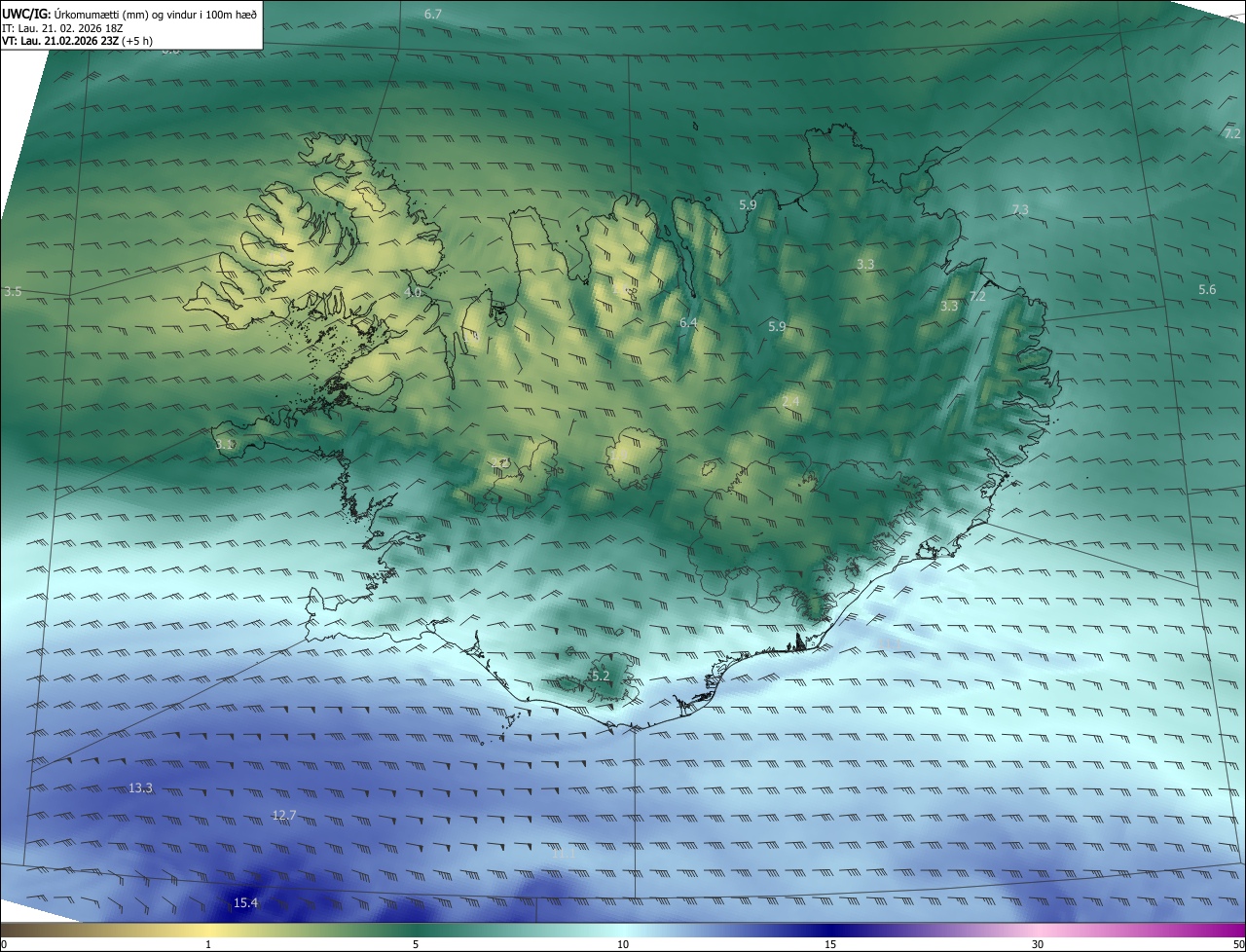This screenshot has width=1246, height=952.
Task: Click the color scale tick labeled 10
Action: click(623, 944)
